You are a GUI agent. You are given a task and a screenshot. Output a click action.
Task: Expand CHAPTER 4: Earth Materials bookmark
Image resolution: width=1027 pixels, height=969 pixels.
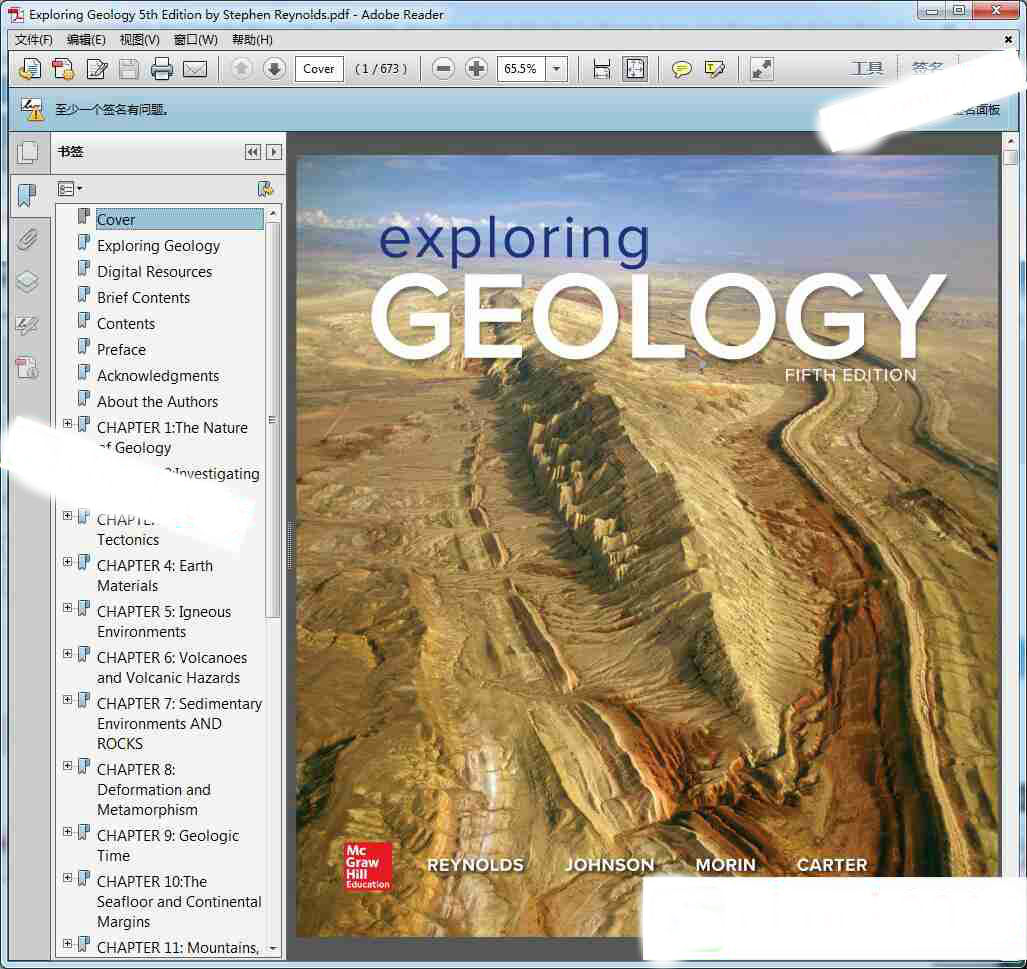[67, 562]
